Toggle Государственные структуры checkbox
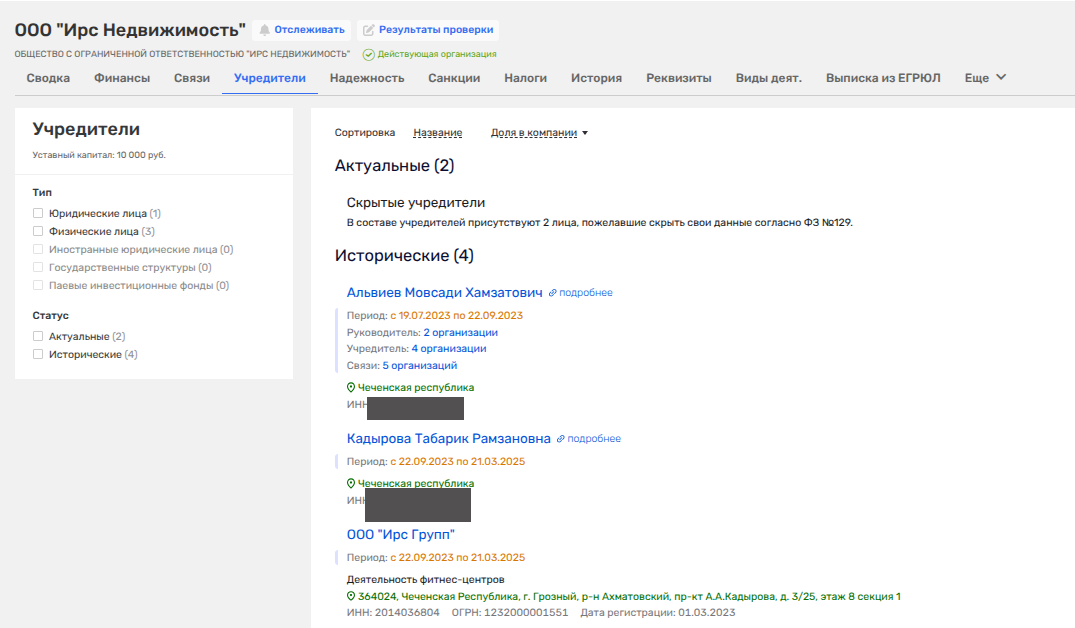The image size is (1075, 628). click(38, 267)
